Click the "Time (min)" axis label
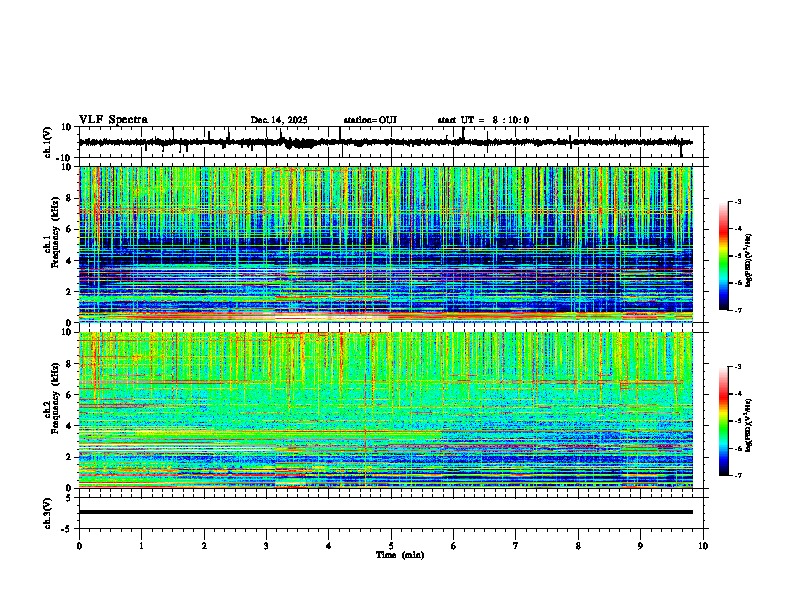Image resolution: width=792 pixels, height=612 pixels. pos(400,555)
